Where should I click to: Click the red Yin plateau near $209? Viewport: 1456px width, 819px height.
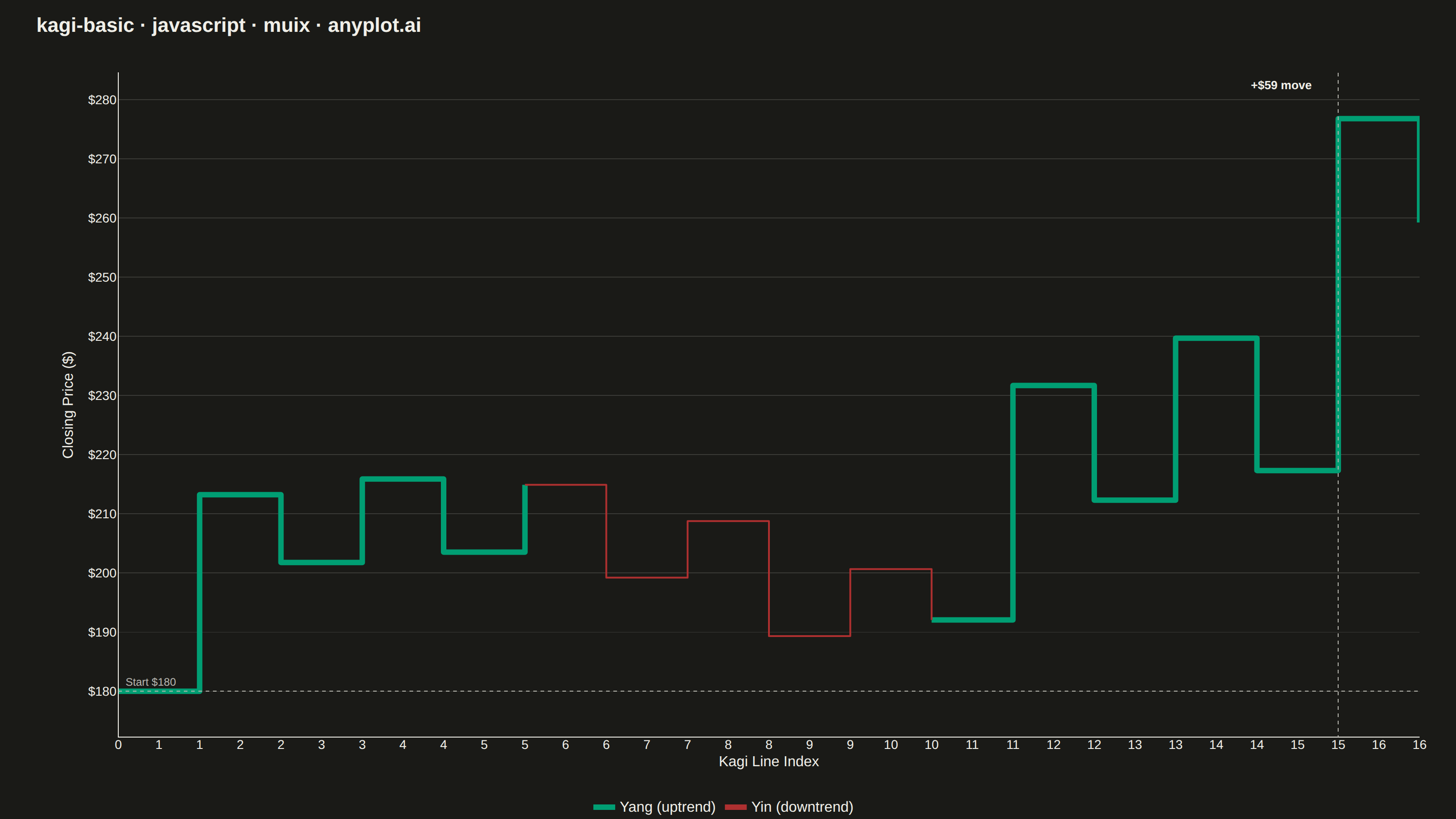point(728,521)
